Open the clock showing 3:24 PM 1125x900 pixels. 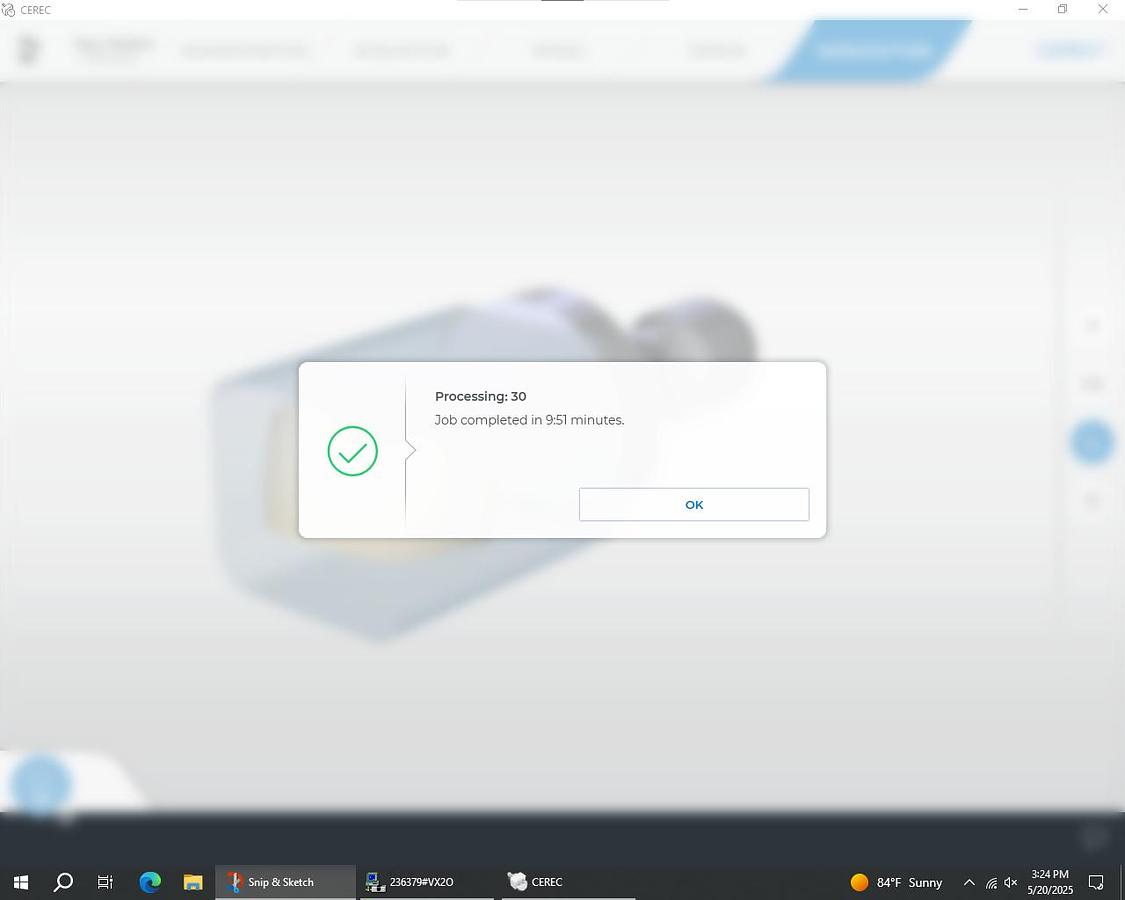click(x=1049, y=882)
